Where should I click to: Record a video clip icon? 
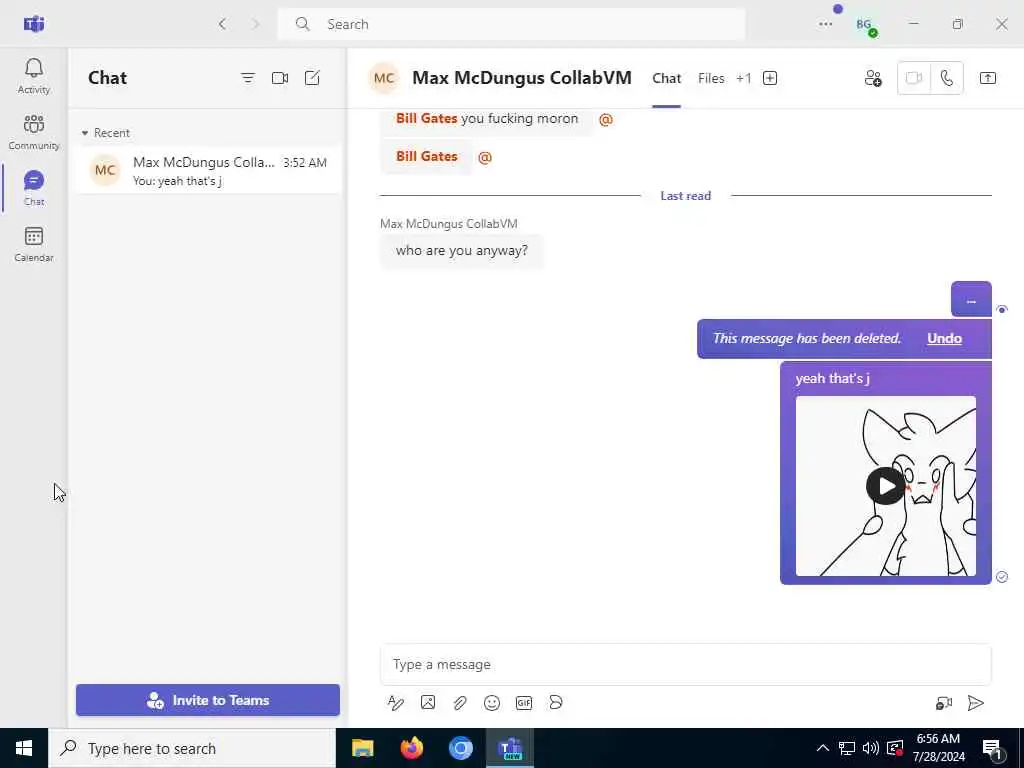944,703
